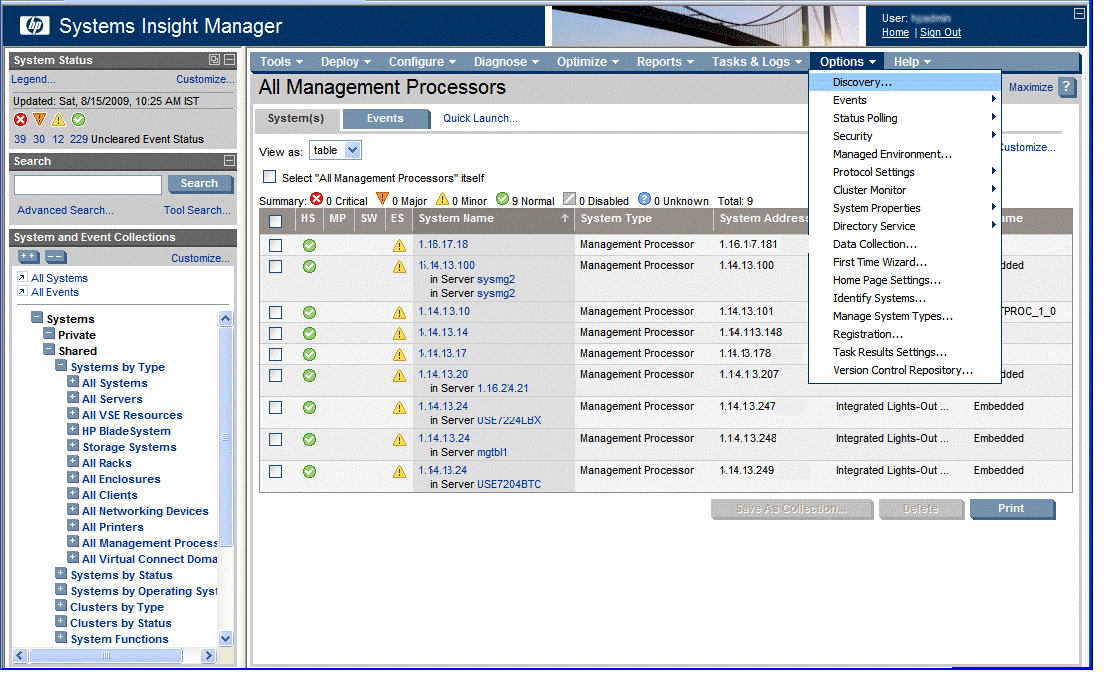Click the major status icon in System Status

pos(39,120)
